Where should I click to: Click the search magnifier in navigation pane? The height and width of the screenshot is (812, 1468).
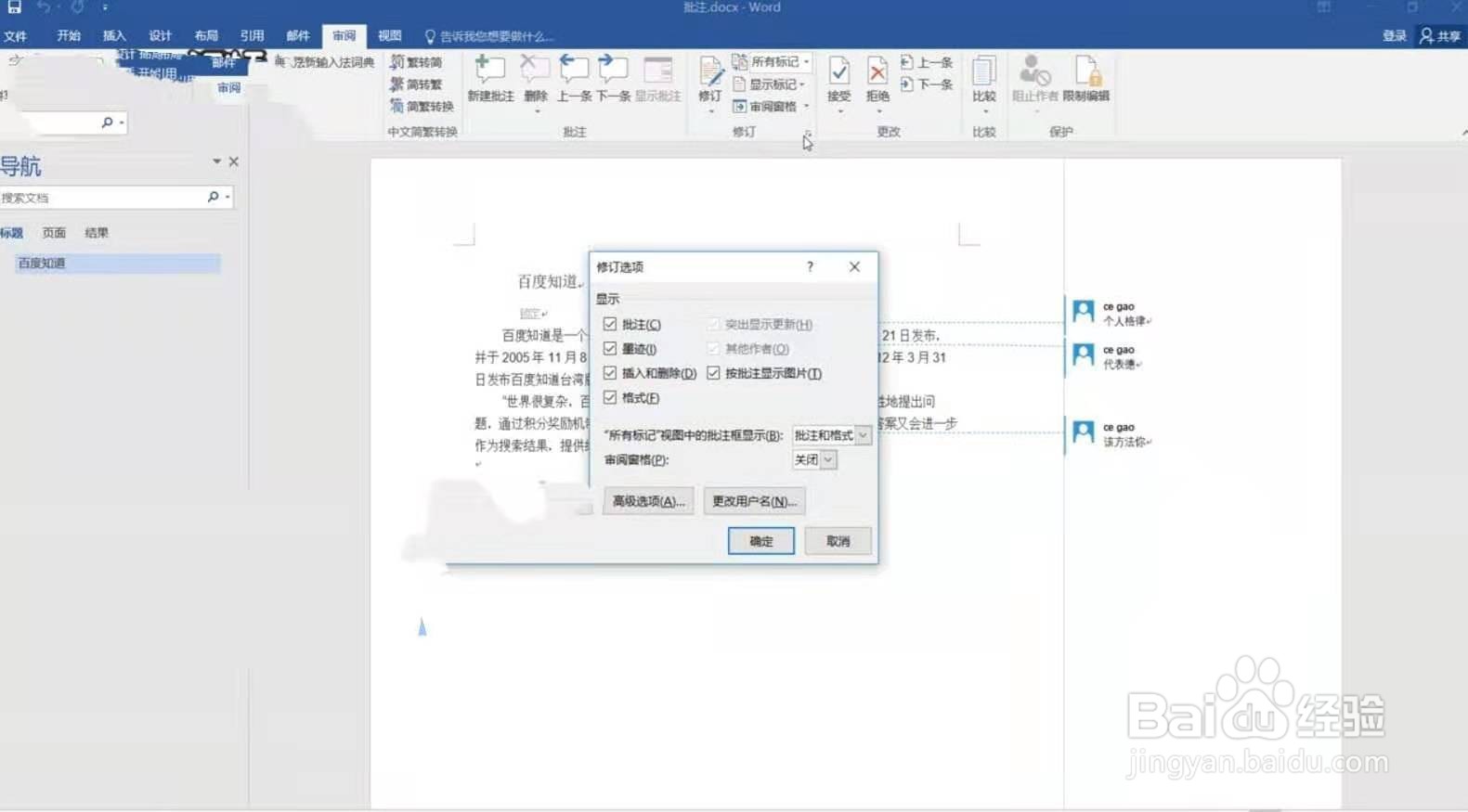213,197
